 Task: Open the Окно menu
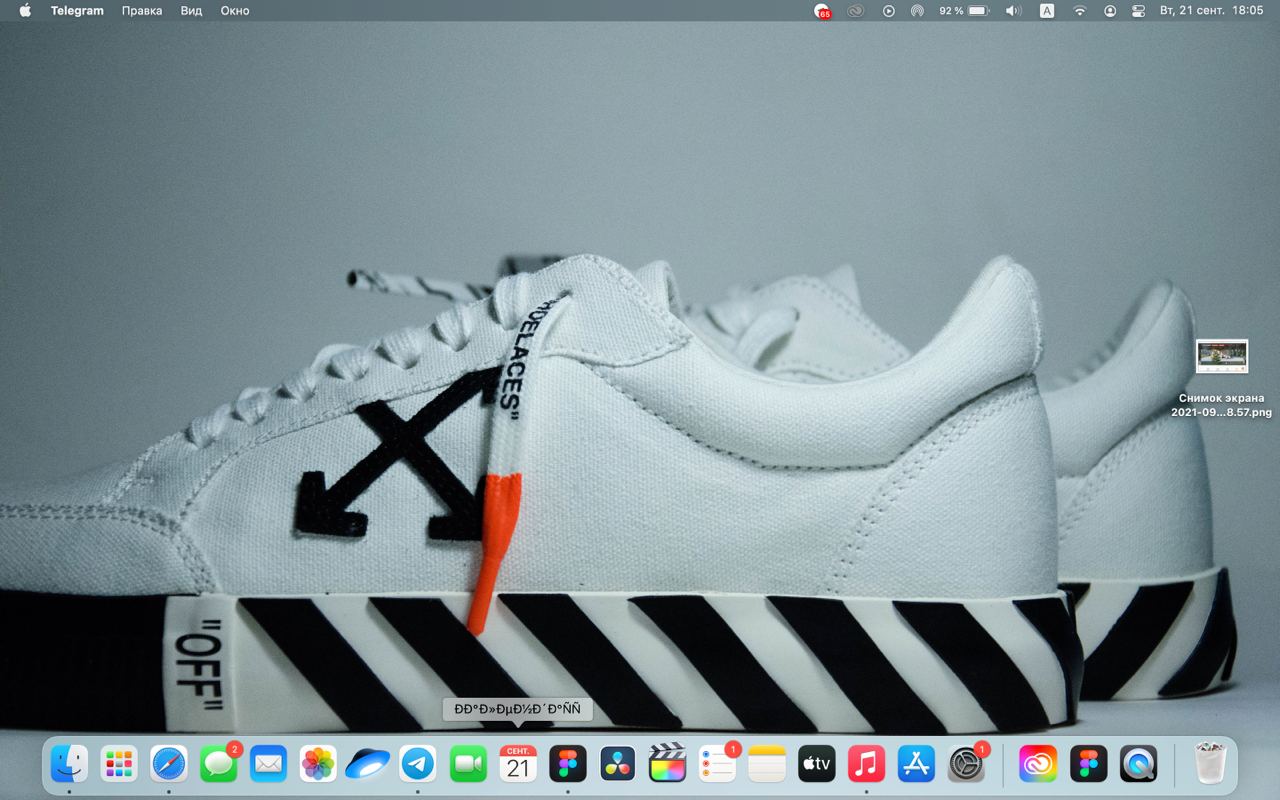coord(235,10)
